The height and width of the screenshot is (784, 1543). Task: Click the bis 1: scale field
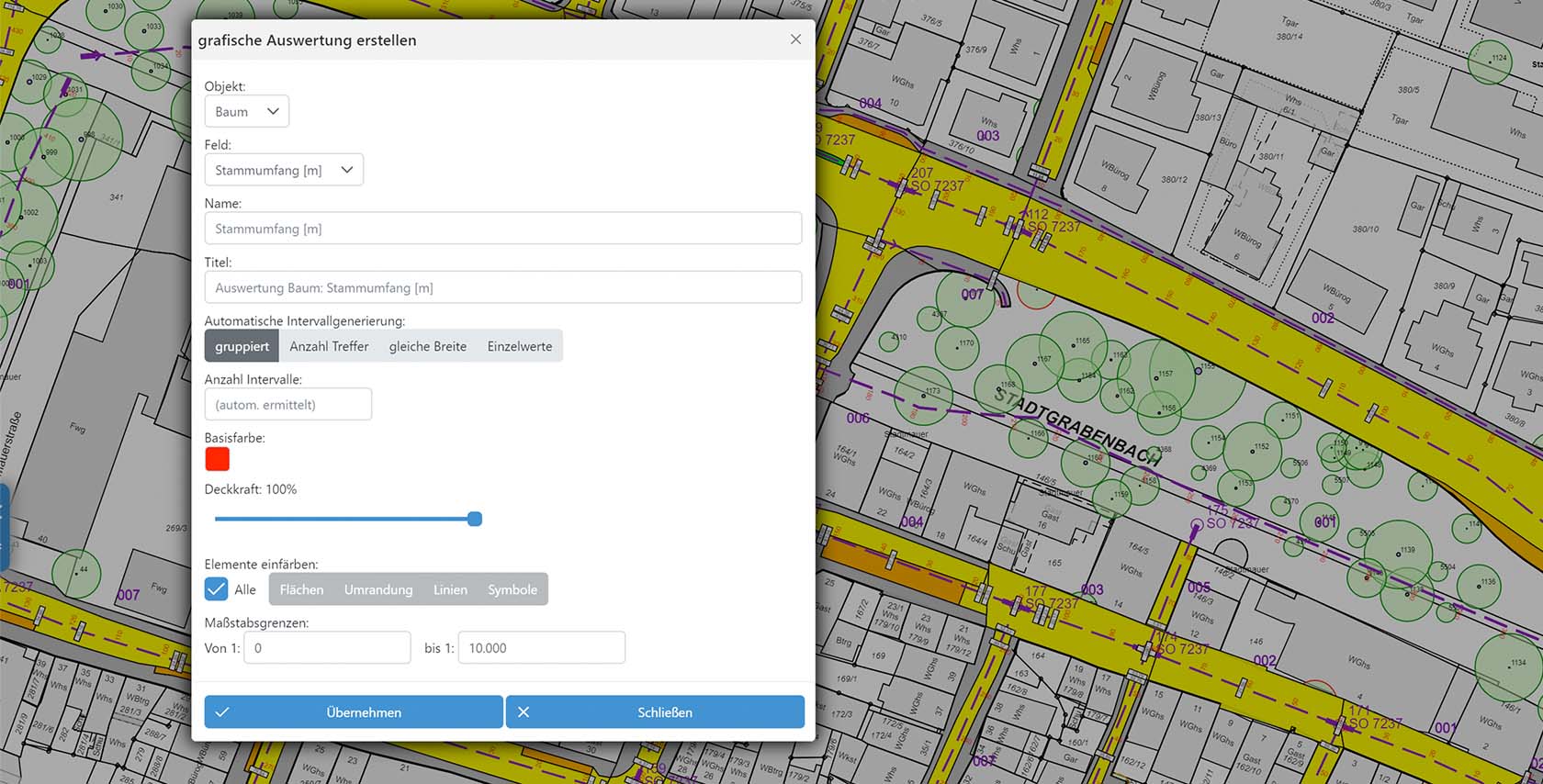coord(541,648)
